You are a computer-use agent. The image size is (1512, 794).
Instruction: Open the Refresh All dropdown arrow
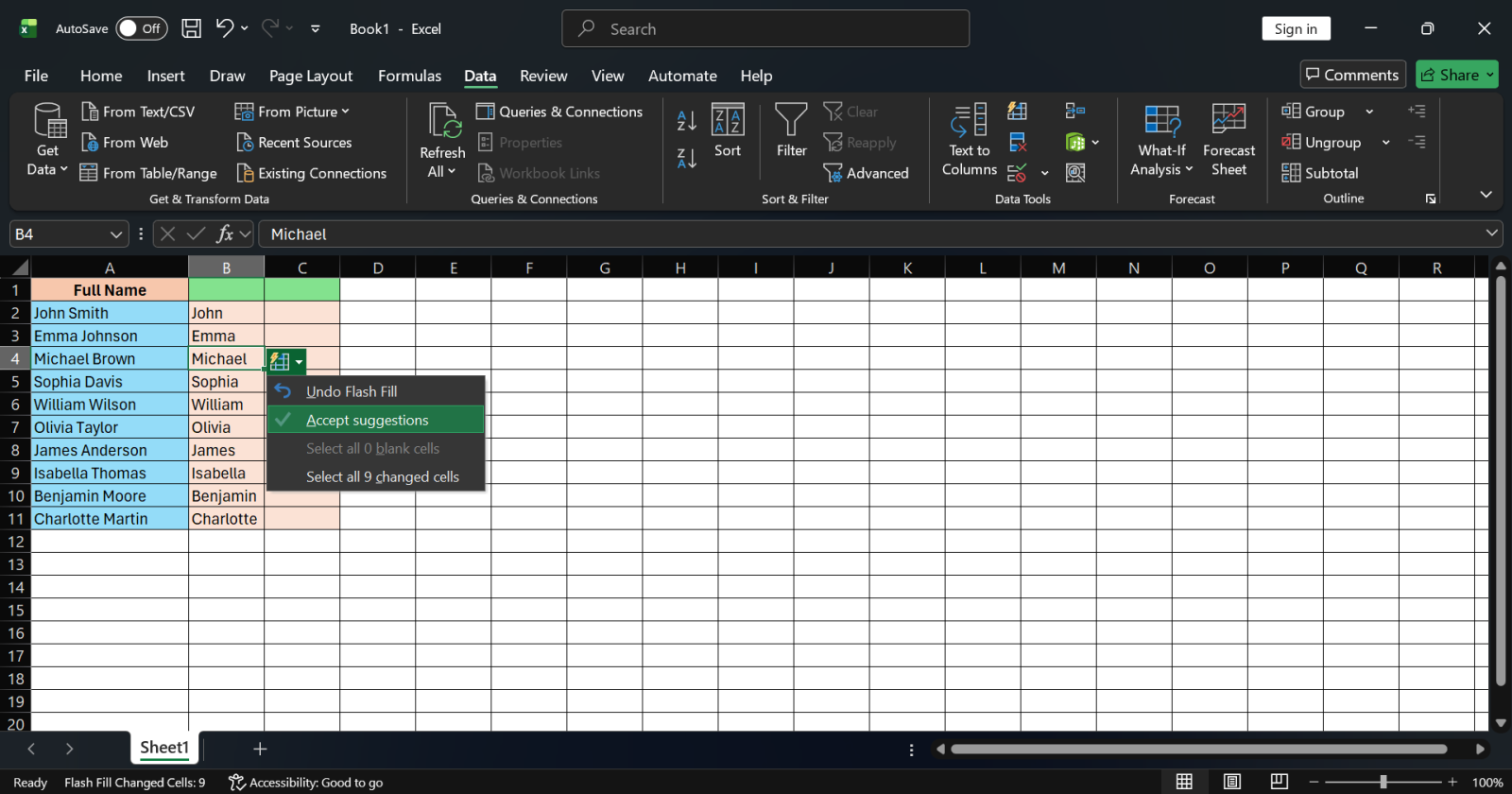point(442,172)
